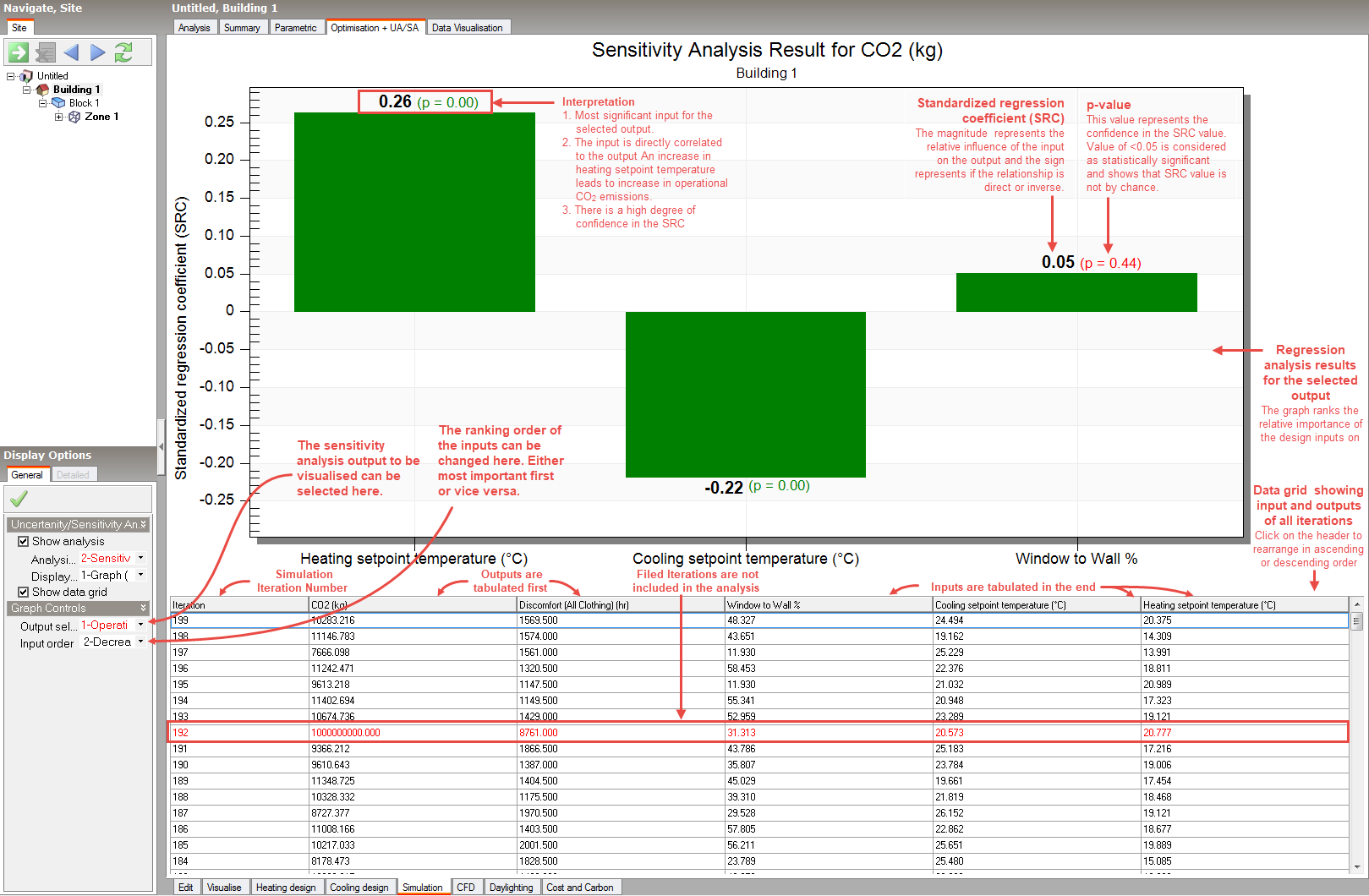Click the green refresh navigator icon
The height and width of the screenshot is (896, 1369).
tap(123, 52)
